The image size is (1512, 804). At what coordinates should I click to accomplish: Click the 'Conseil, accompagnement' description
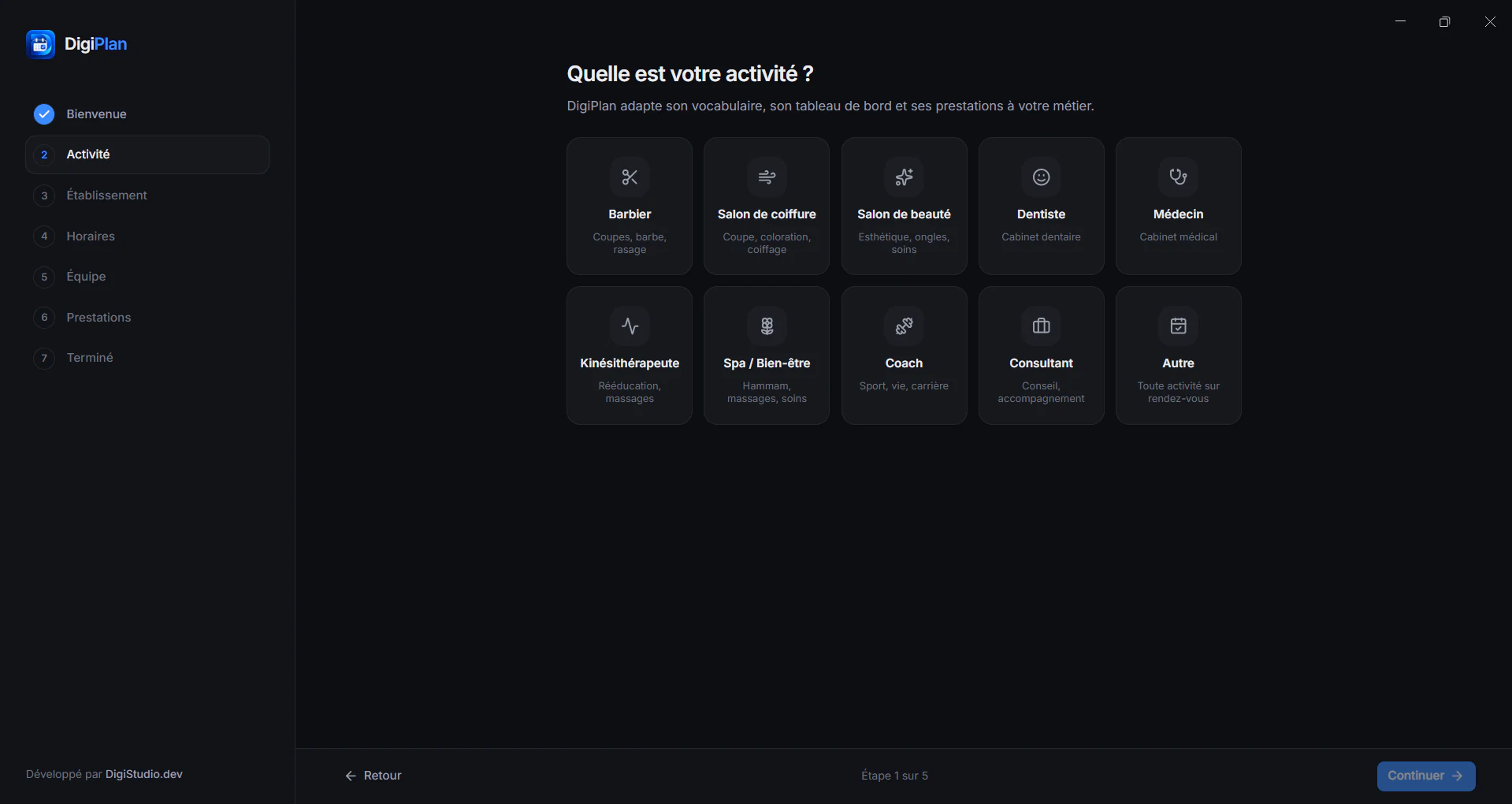coord(1041,393)
